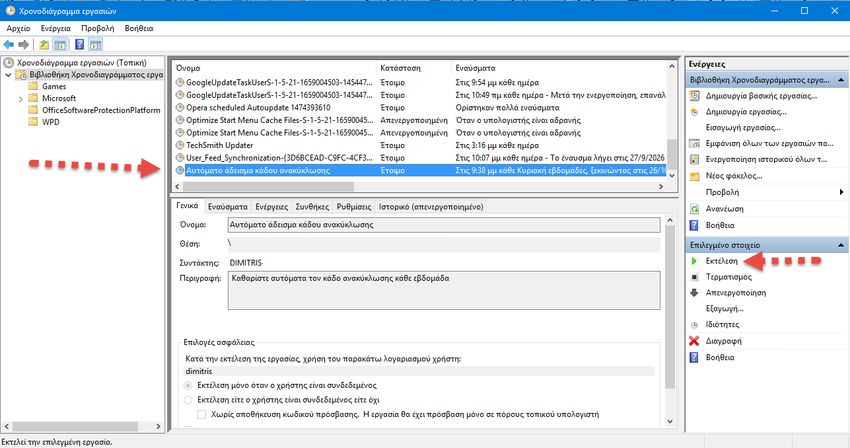Open the Ενέργεια menu
This screenshot has height=448, width=850.
point(56,28)
